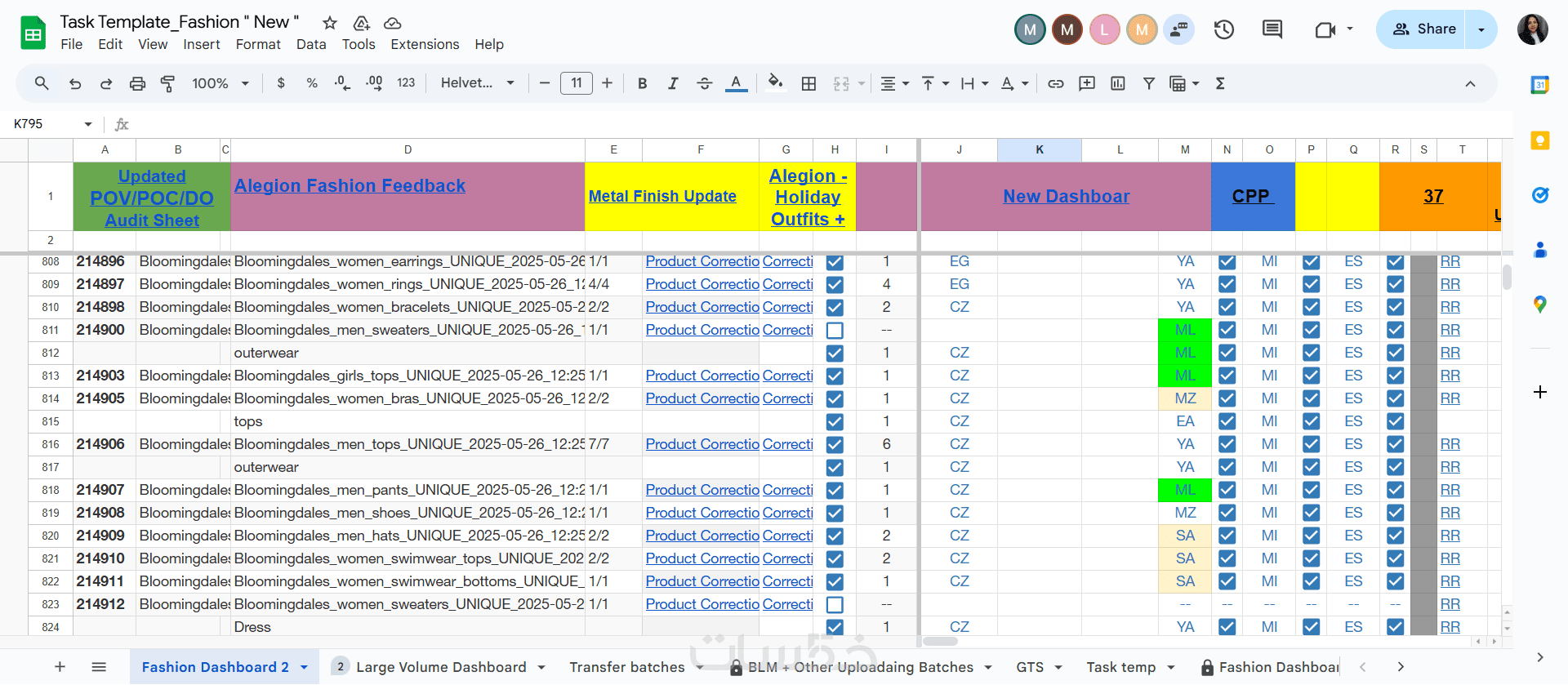Open Metal Finish Update link
The width and height of the screenshot is (1568, 685).
pyautogui.click(x=662, y=196)
